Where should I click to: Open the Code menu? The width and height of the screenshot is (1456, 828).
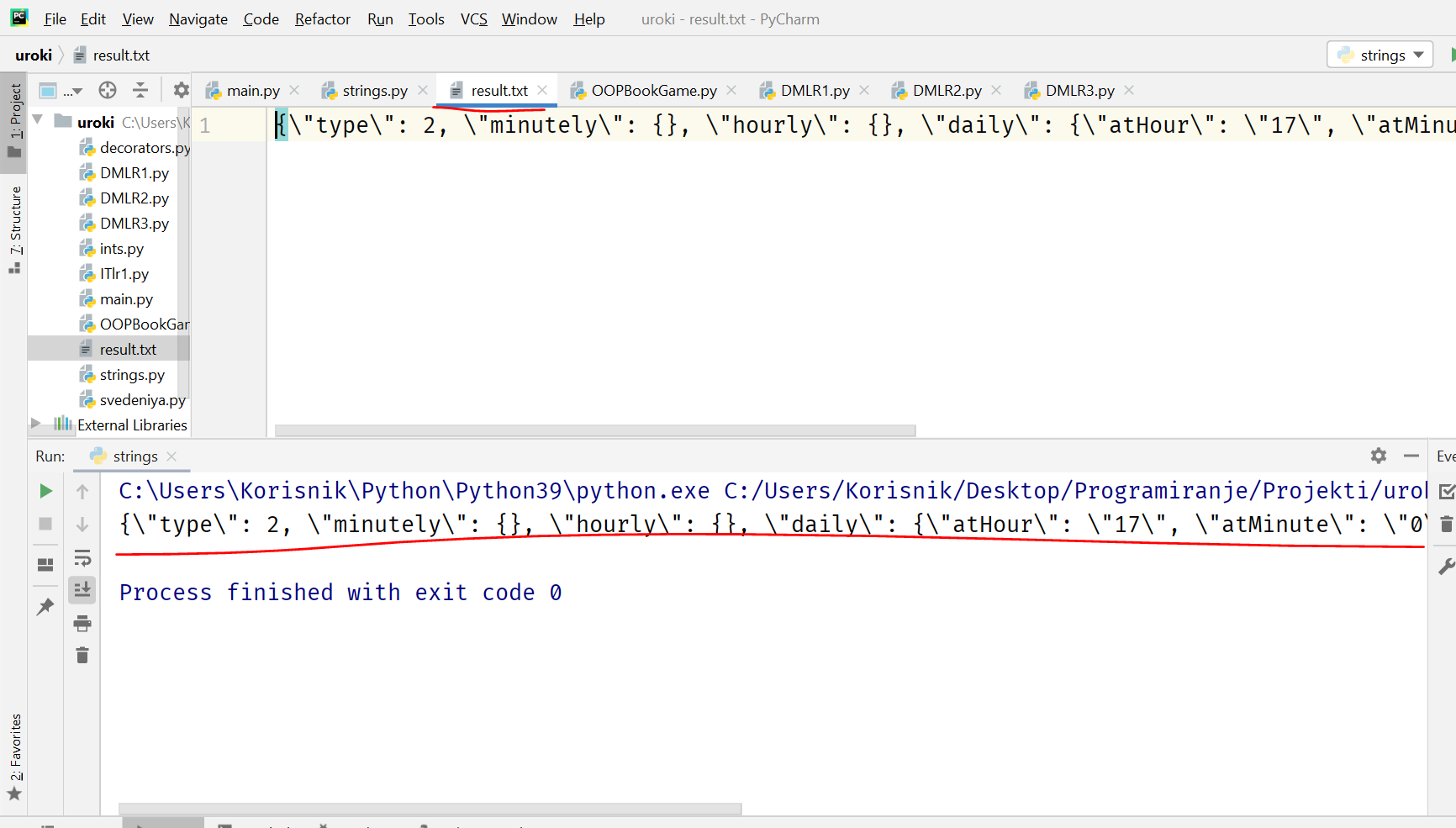pos(261,19)
